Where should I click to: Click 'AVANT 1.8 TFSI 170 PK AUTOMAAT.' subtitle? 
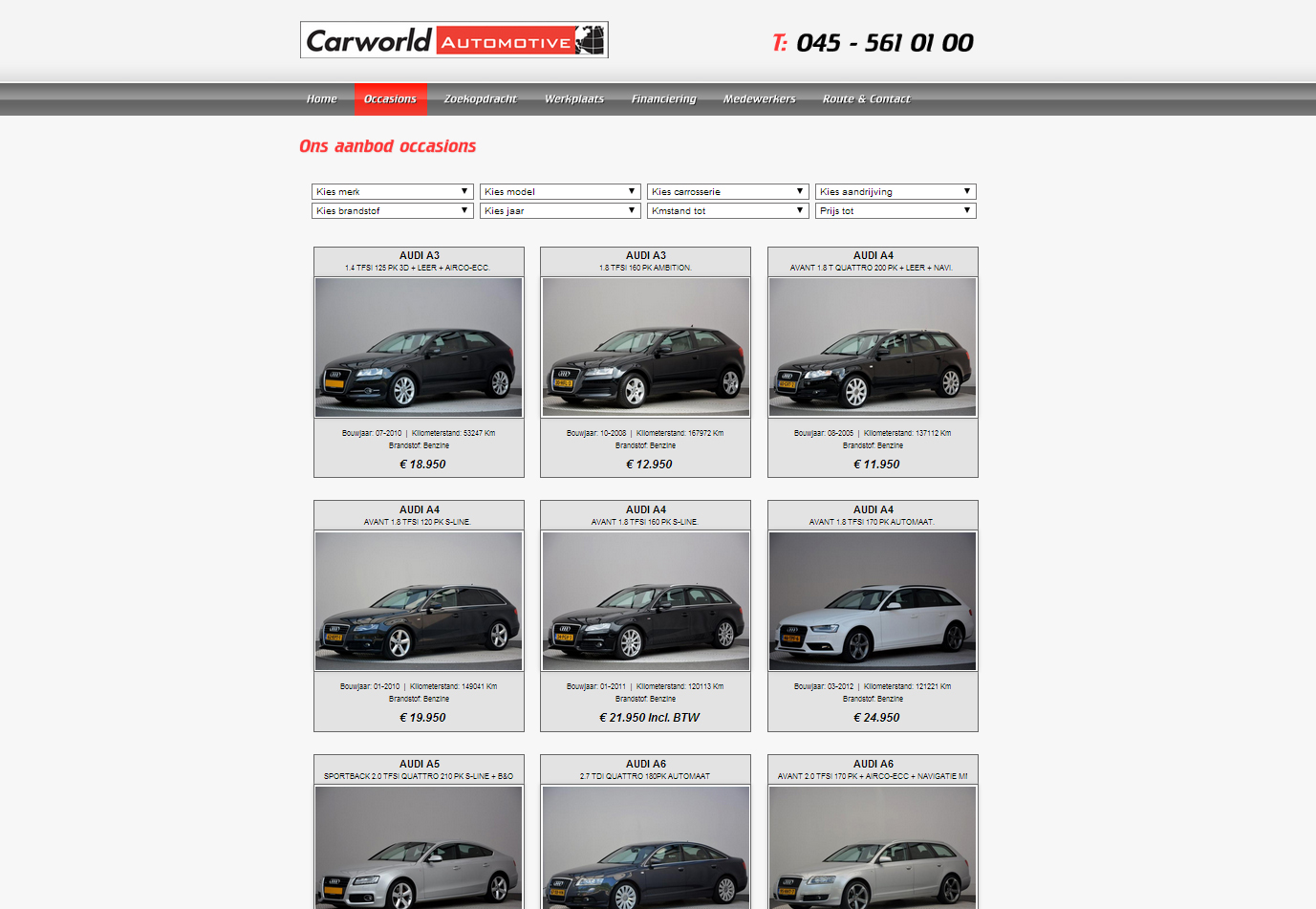(872, 523)
